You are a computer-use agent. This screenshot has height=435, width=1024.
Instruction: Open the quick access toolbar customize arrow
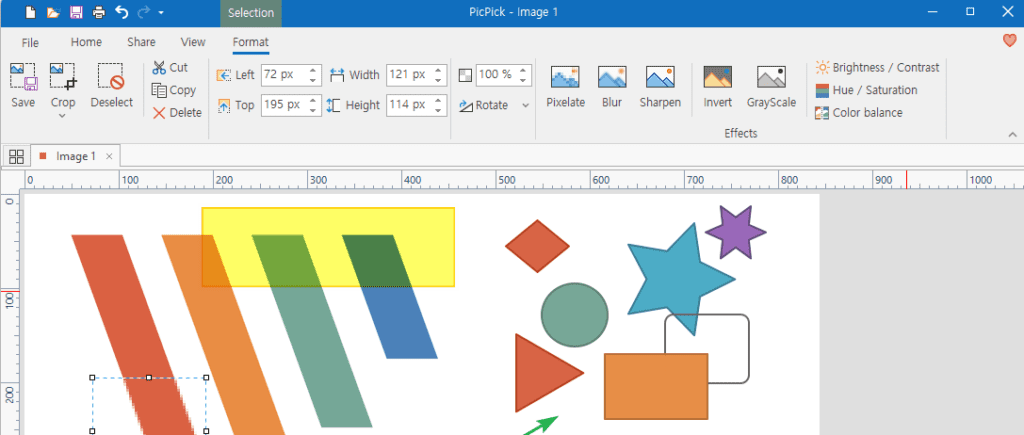161,12
